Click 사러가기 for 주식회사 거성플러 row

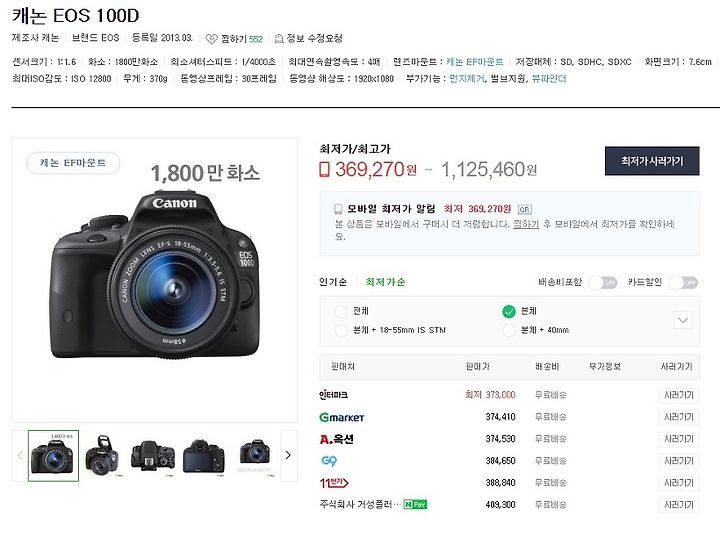(679, 505)
